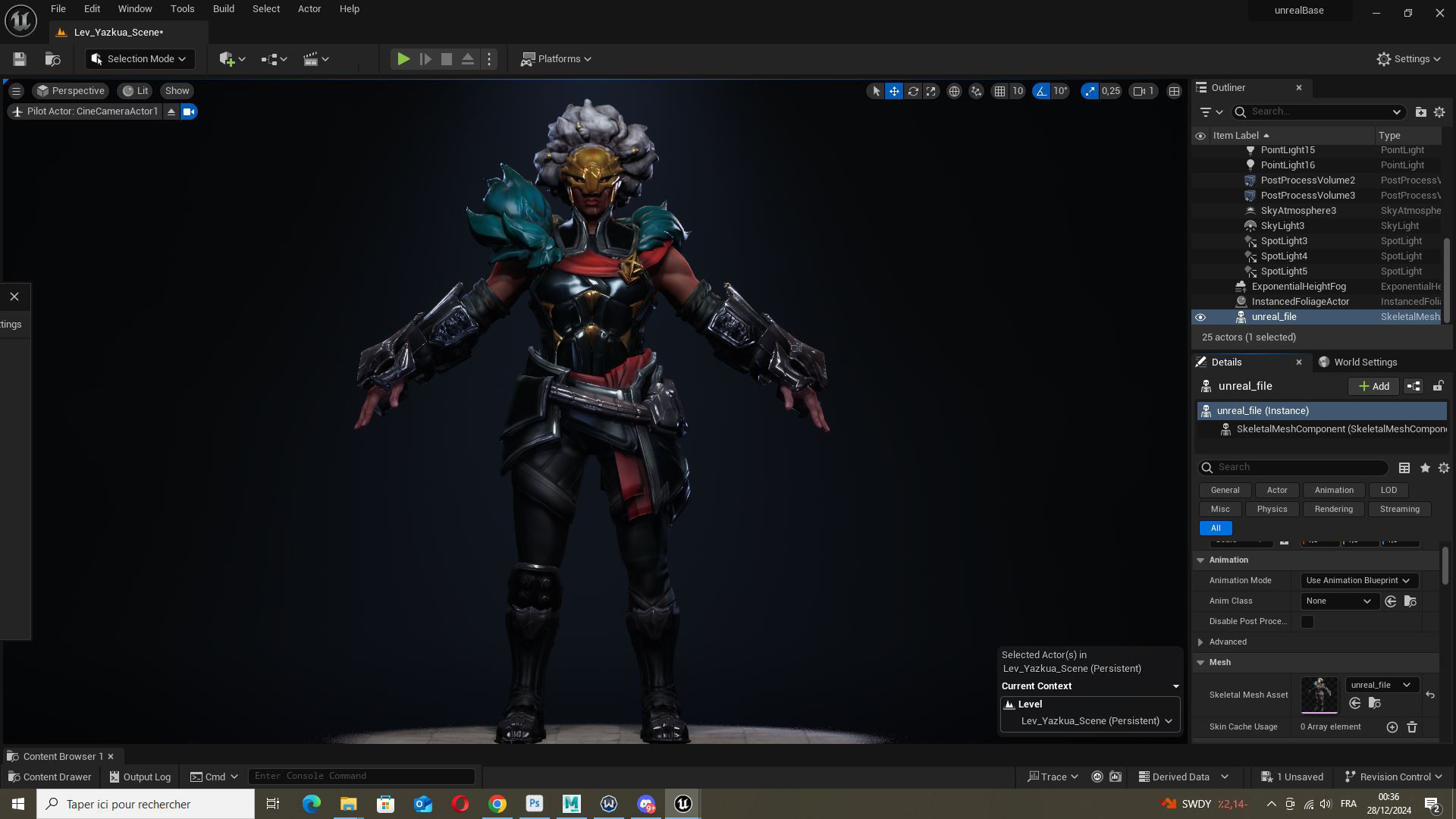The height and width of the screenshot is (819, 1456).
Task: Collapse the Animation section header
Action: [1200, 560]
